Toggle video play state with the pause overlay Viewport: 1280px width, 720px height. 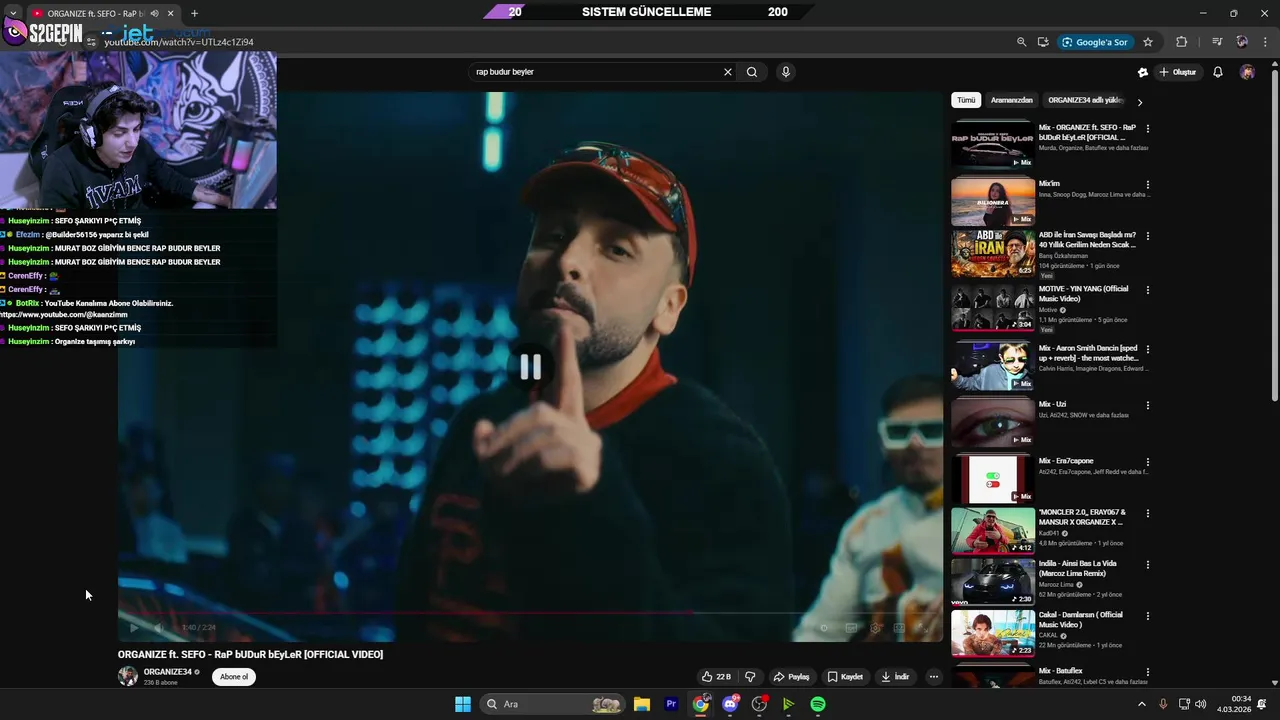coord(530,367)
